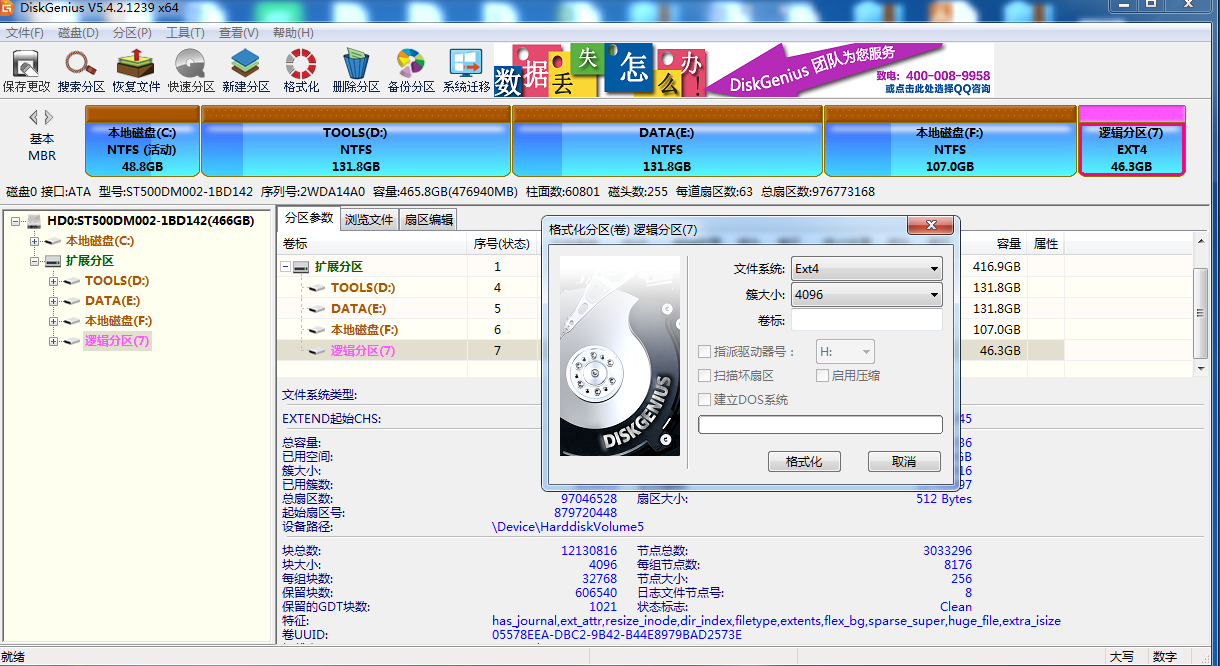The image size is (1220, 666).
Task: Select the 逻辑分区(7) EXT4 block in disk map
Action: point(1131,141)
